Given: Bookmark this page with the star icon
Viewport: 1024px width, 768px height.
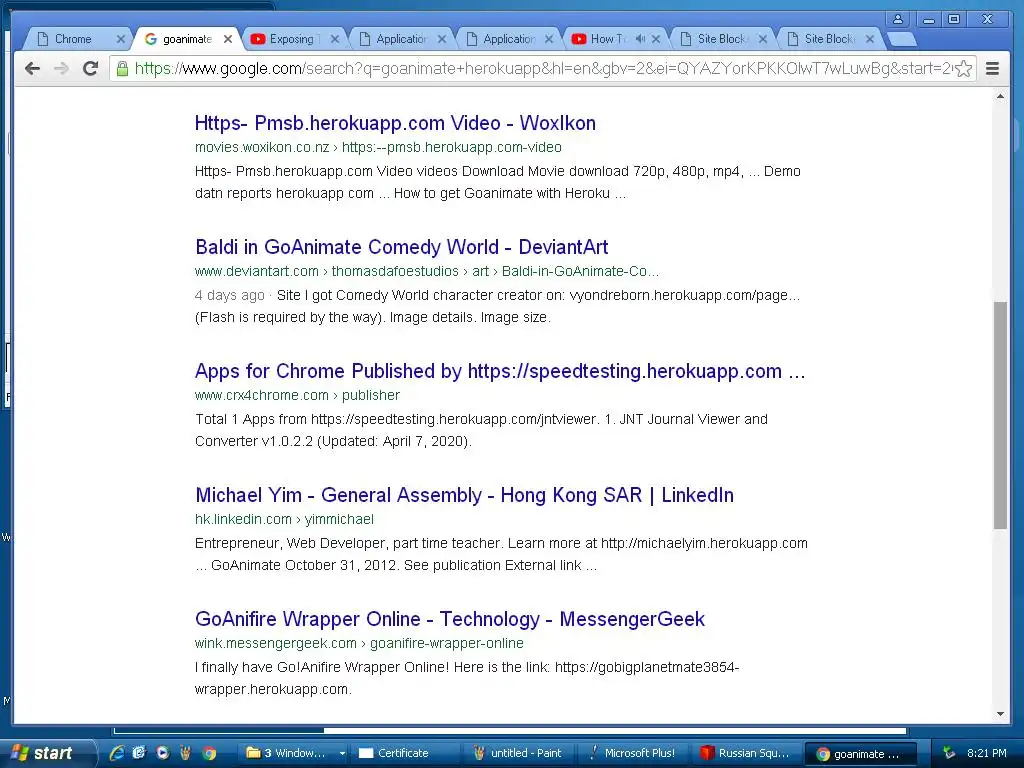Looking at the screenshot, I should pyautogui.click(x=963, y=69).
